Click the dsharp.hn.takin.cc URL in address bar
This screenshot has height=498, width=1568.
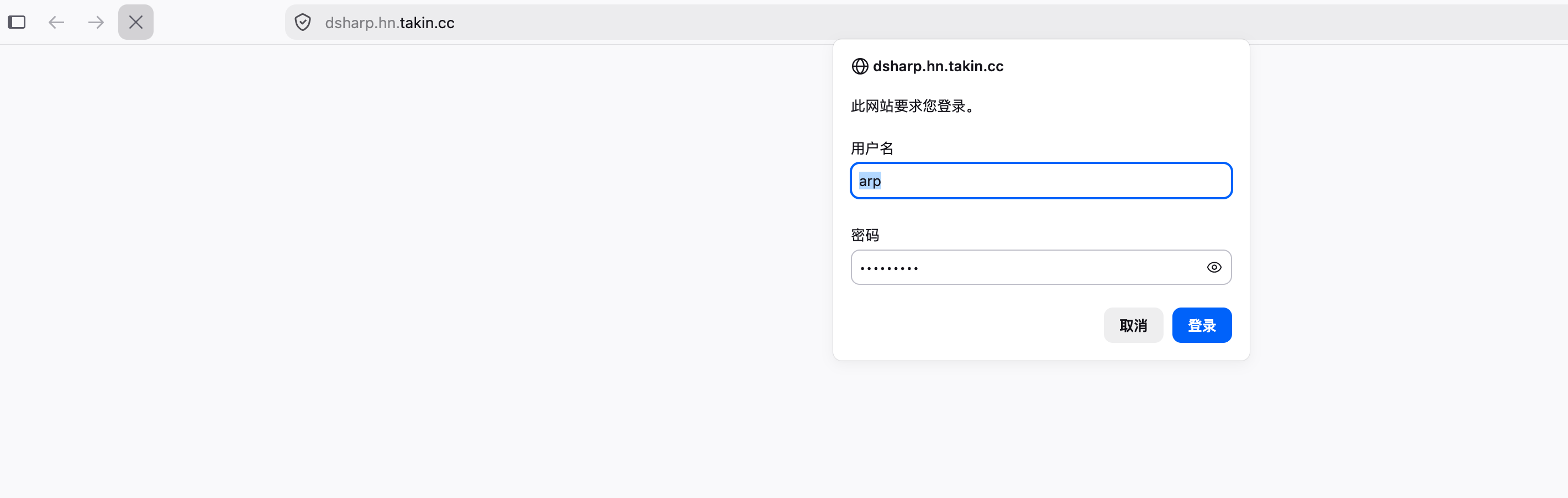click(390, 23)
